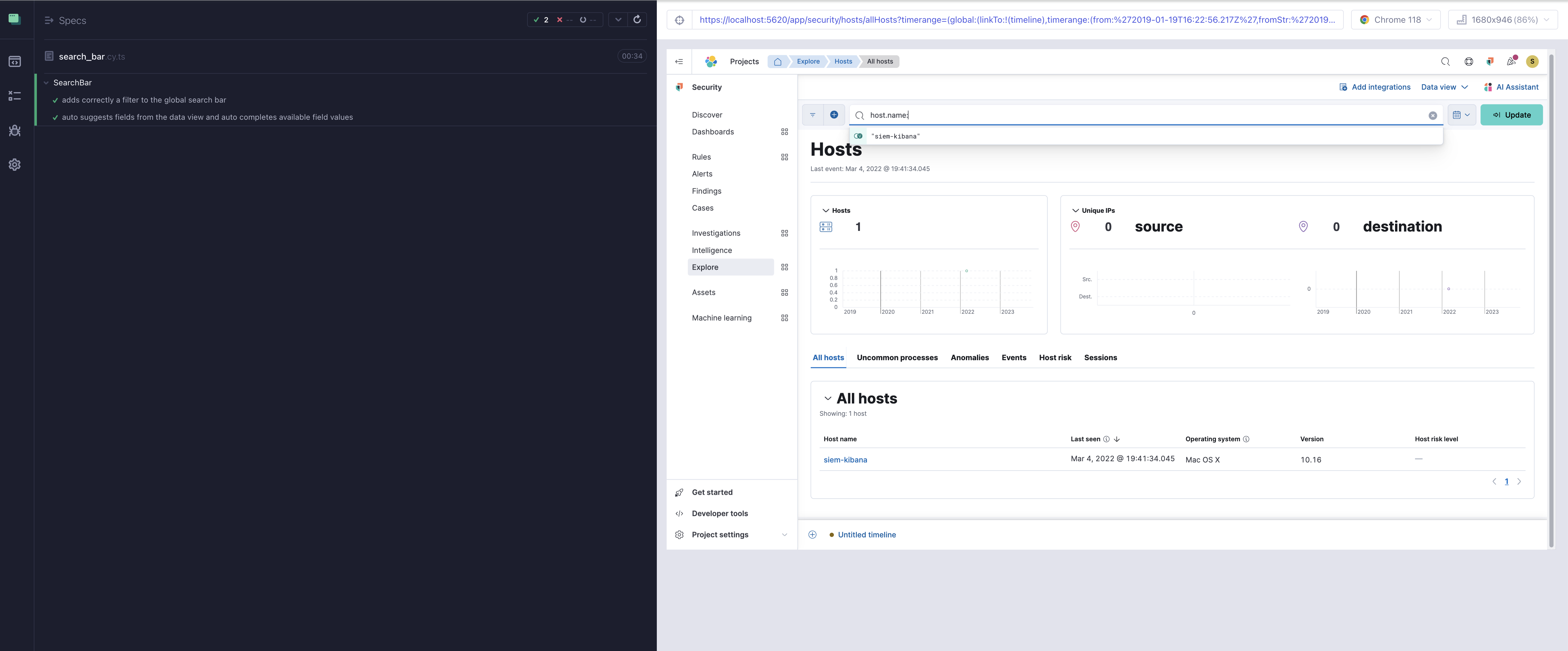Click Last seen info icon

[x=1106, y=439]
